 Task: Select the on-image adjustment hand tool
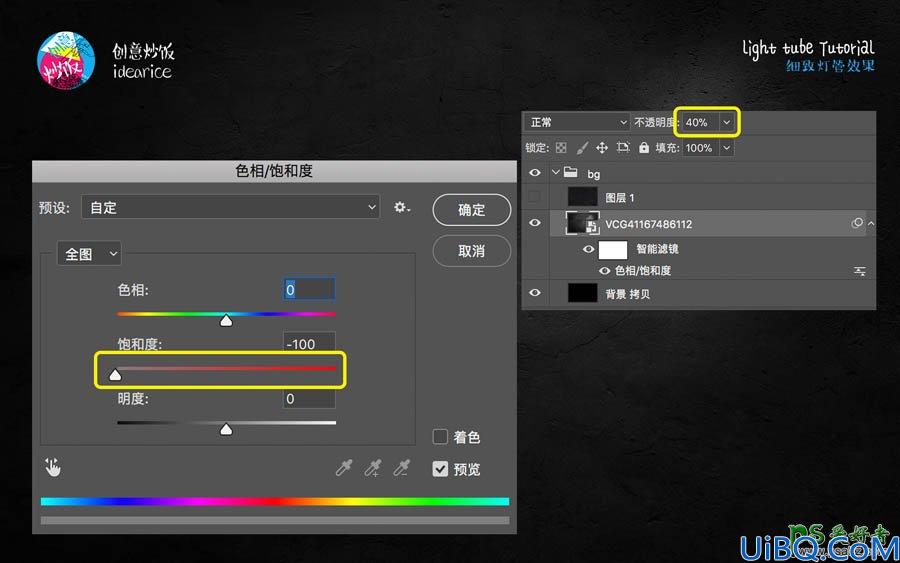pyautogui.click(x=53, y=467)
